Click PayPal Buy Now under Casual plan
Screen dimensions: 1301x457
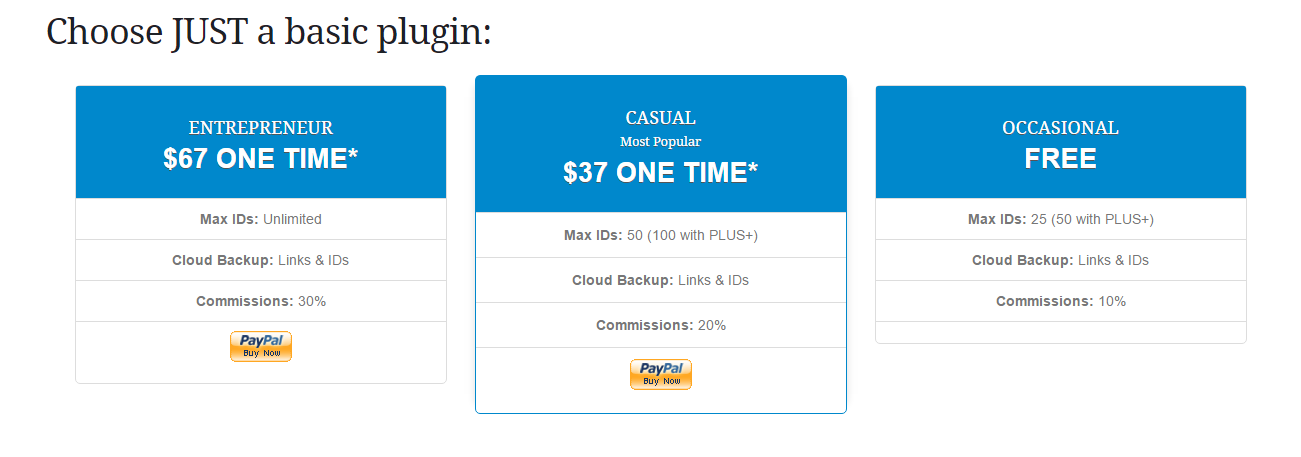coord(661,374)
